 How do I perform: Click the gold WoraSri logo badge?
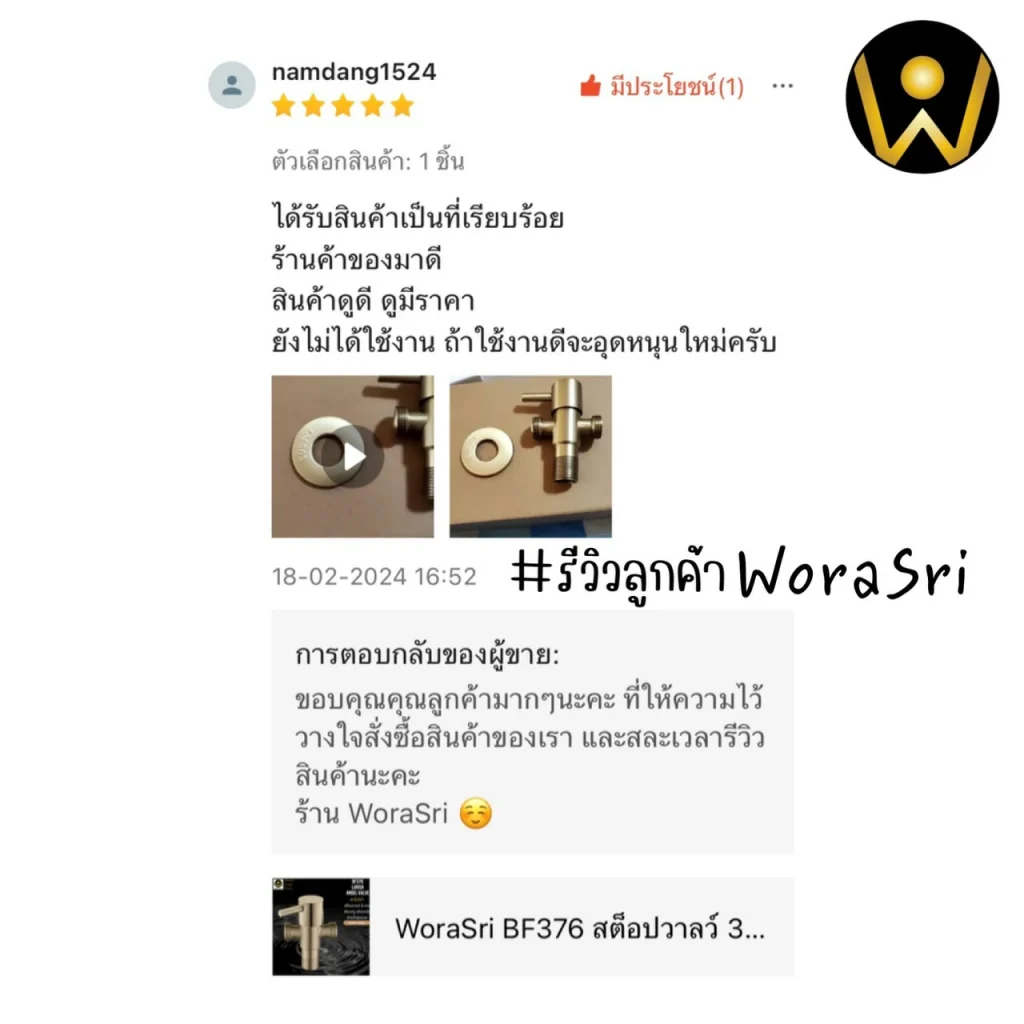922,97
